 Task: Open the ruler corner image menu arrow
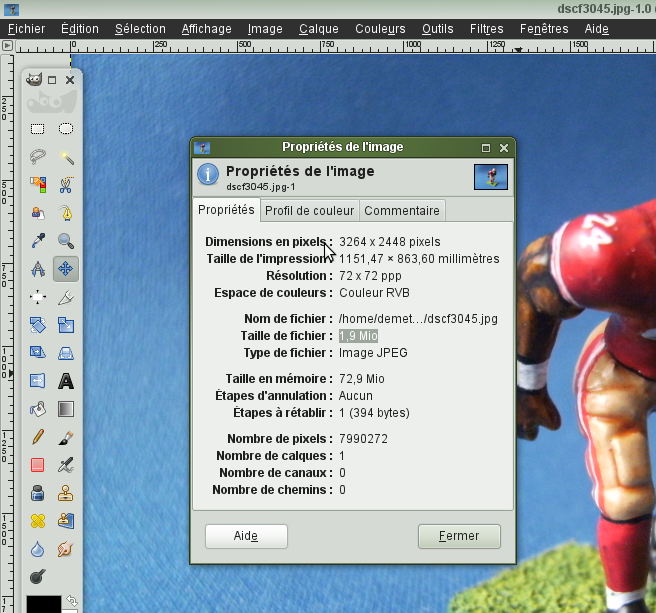(7, 45)
